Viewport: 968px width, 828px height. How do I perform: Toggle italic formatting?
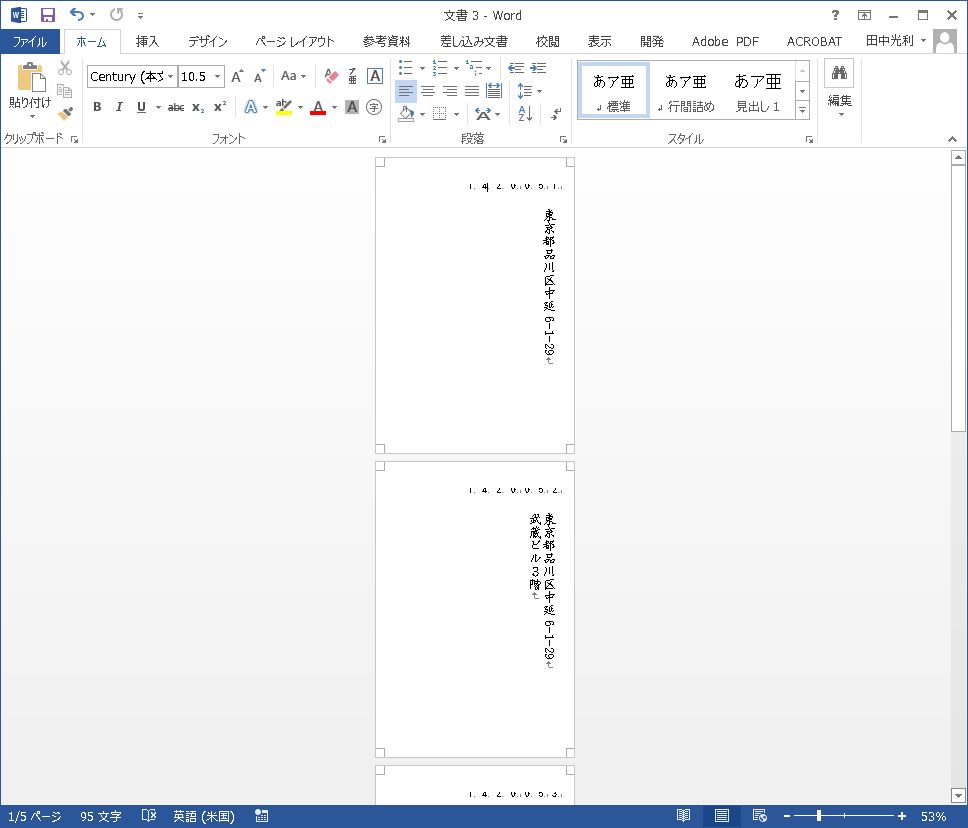click(x=119, y=107)
